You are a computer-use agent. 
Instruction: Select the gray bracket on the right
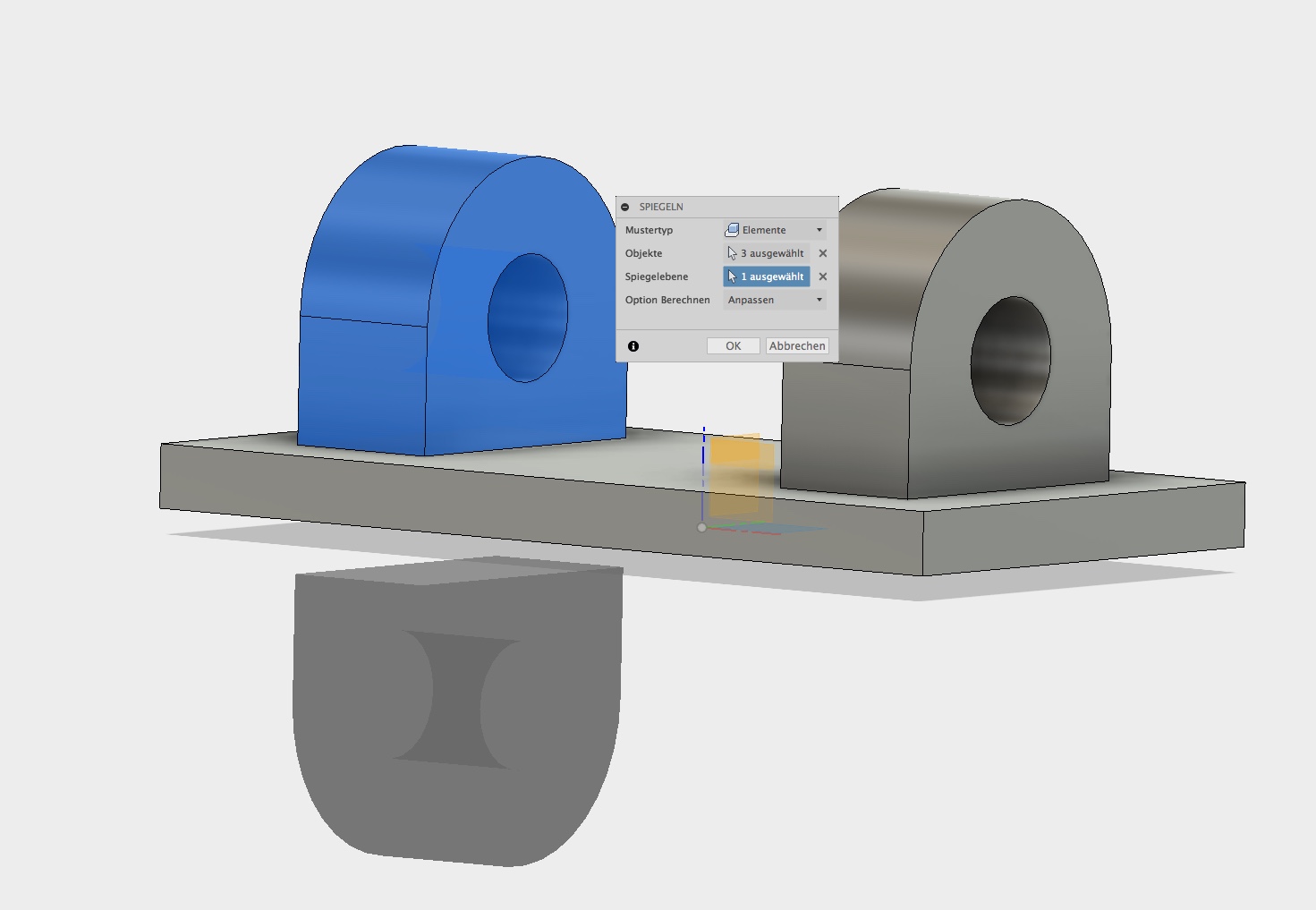coord(850,421)
